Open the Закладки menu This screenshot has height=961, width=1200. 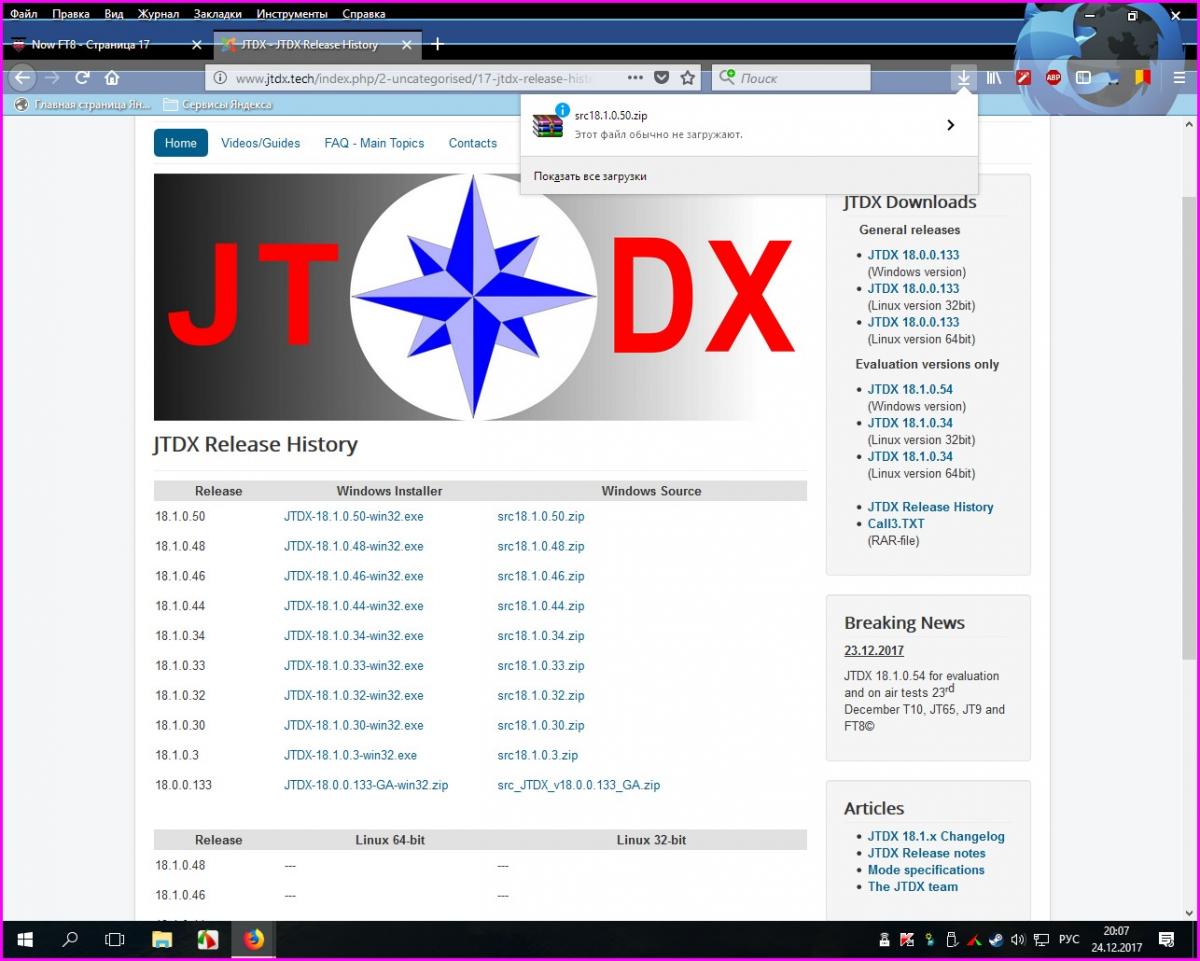coord(218,14)
